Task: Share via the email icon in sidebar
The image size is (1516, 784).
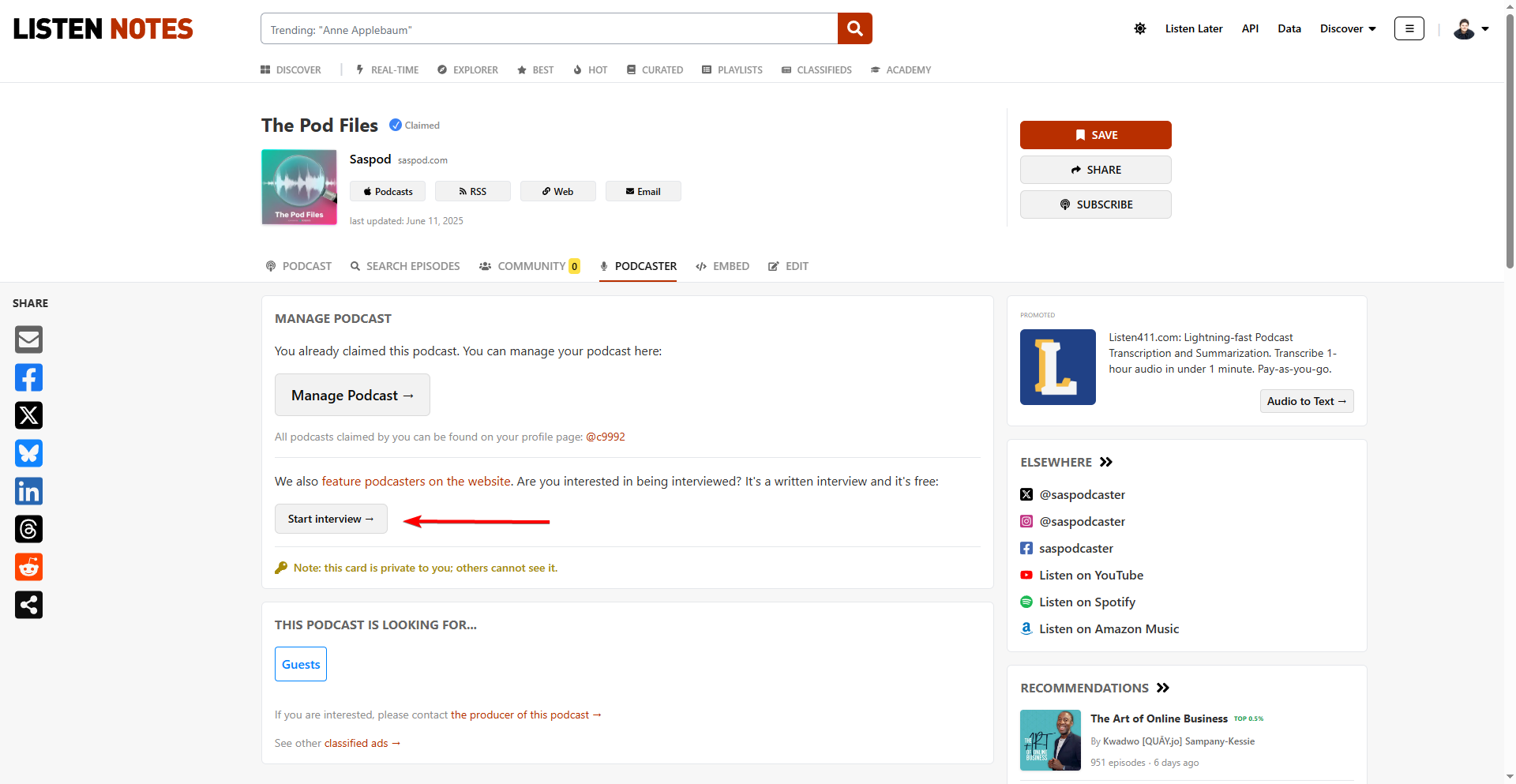Action: coord(29,339)
